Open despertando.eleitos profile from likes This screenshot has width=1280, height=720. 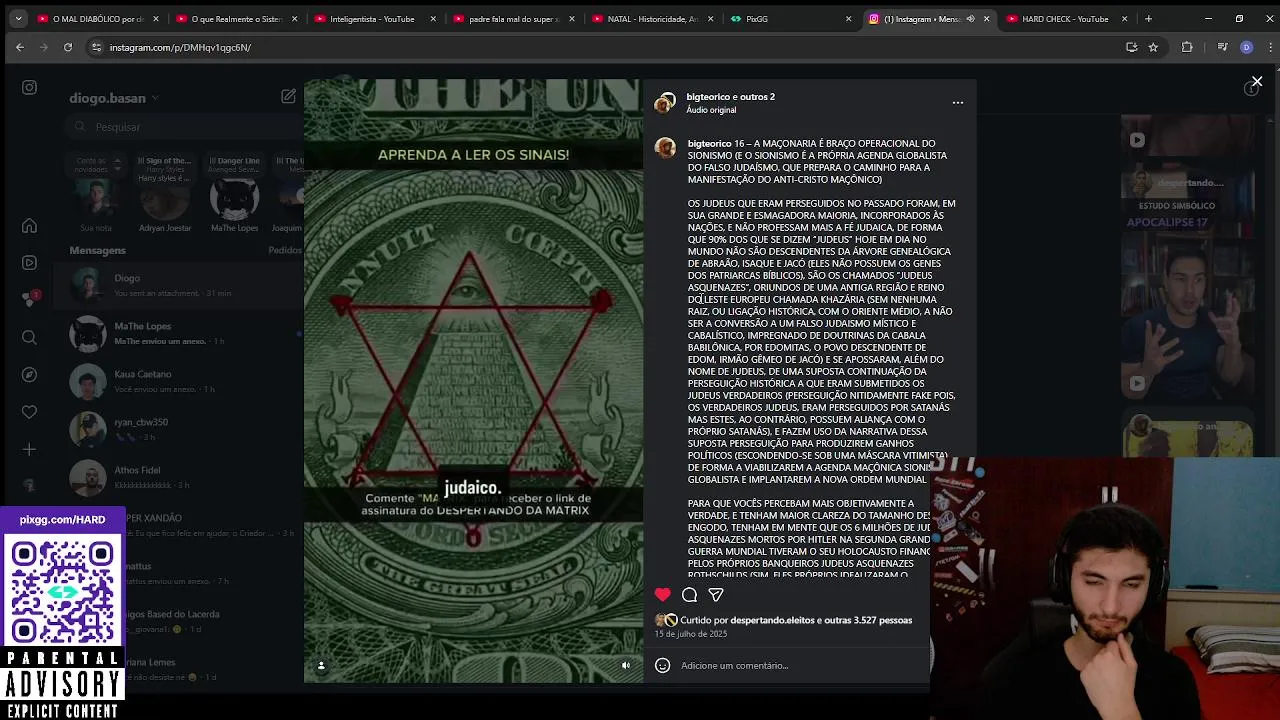(x=772, y=620)
